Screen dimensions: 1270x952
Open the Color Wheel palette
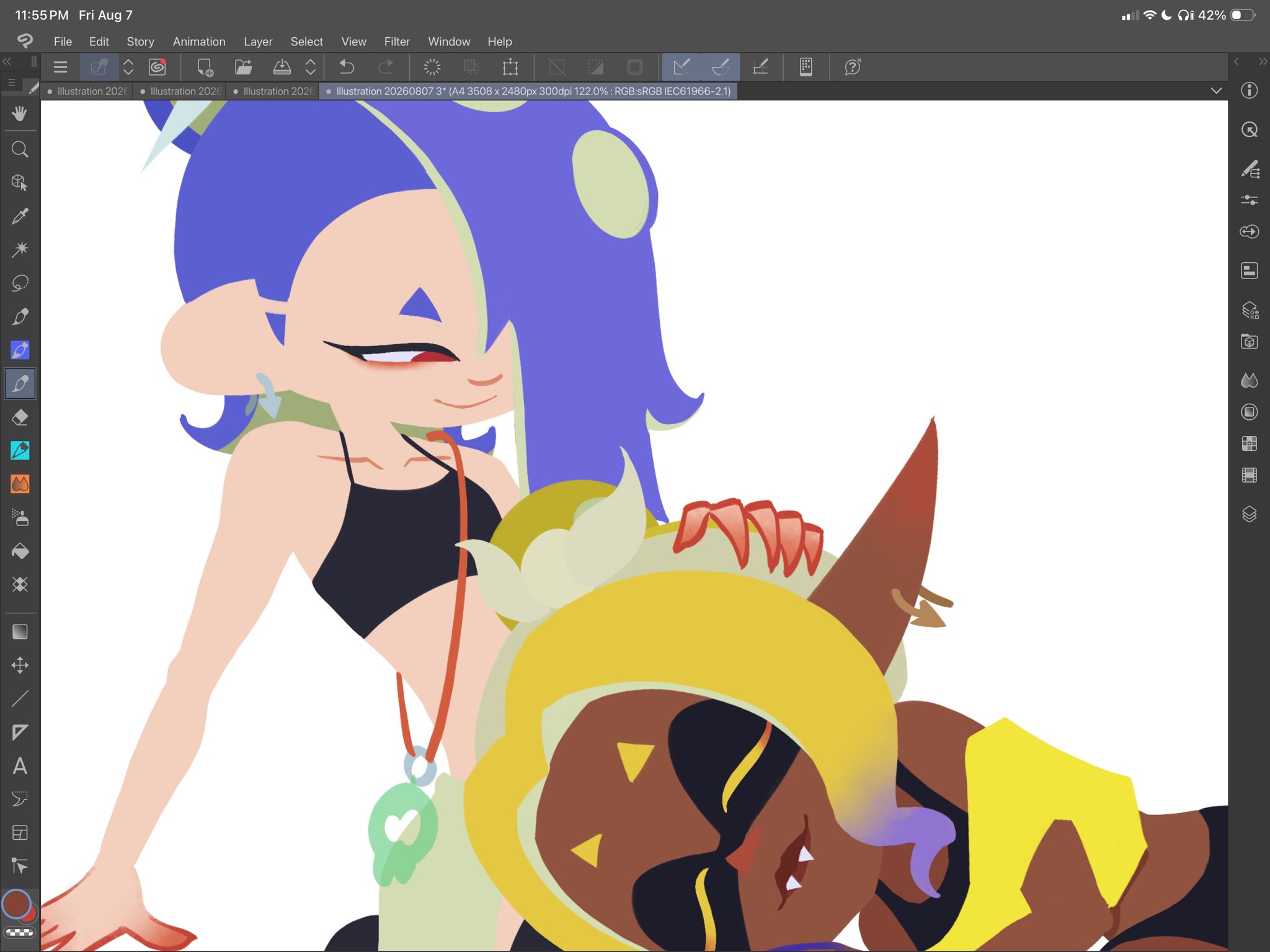point(1250,412)
